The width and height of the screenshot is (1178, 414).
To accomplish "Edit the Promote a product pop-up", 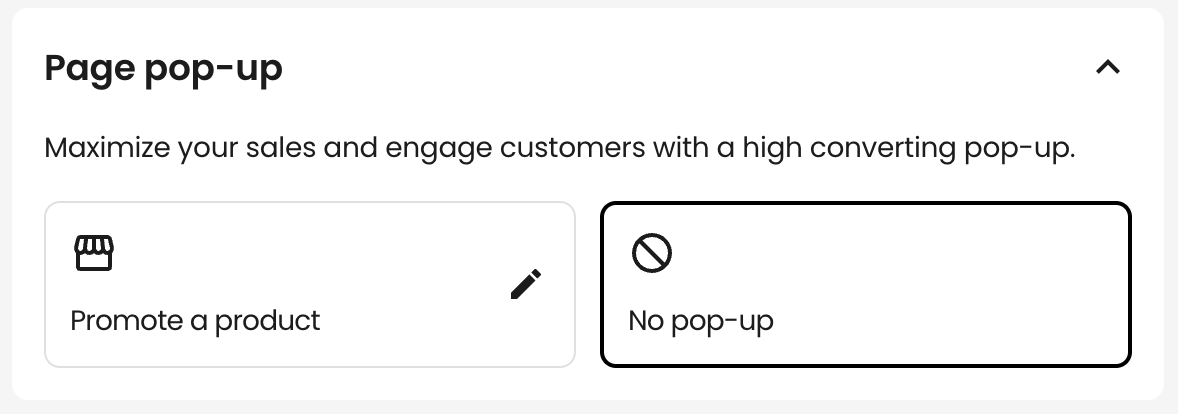I will click(526, 284).
